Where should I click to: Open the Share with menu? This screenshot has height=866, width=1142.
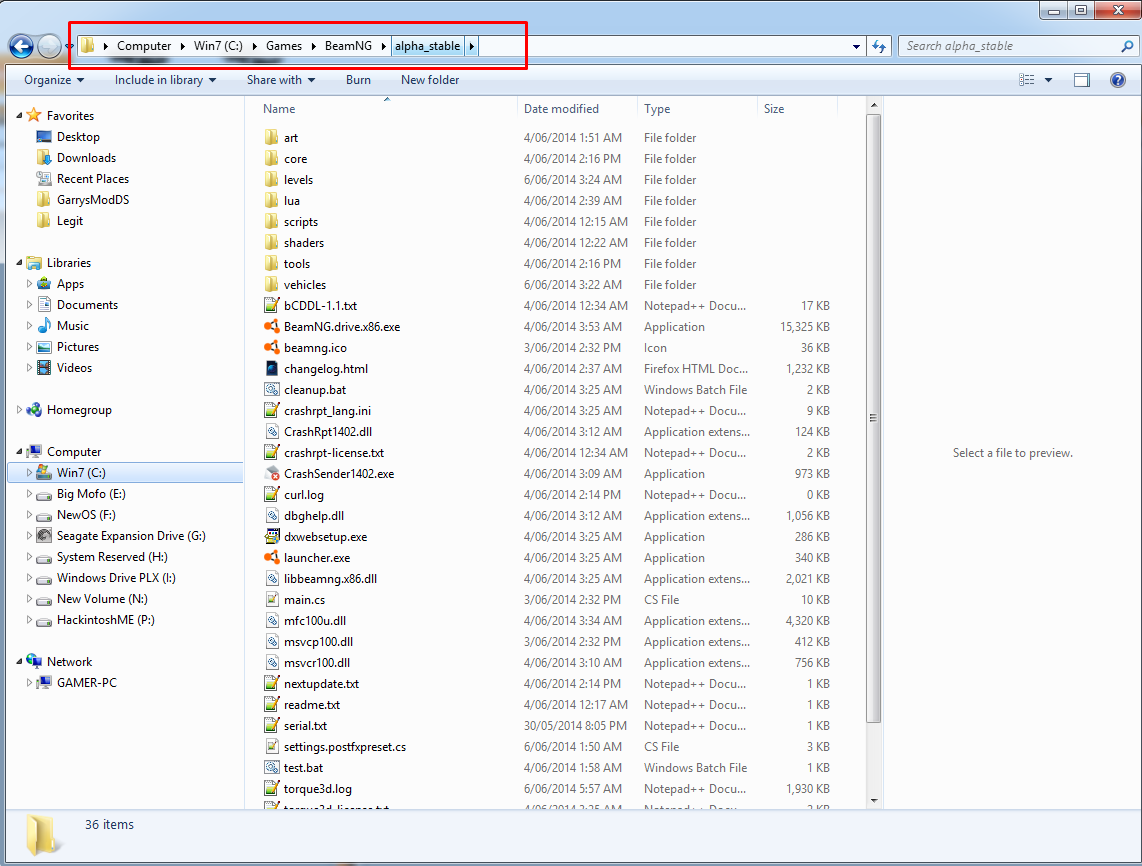point(280,80)
